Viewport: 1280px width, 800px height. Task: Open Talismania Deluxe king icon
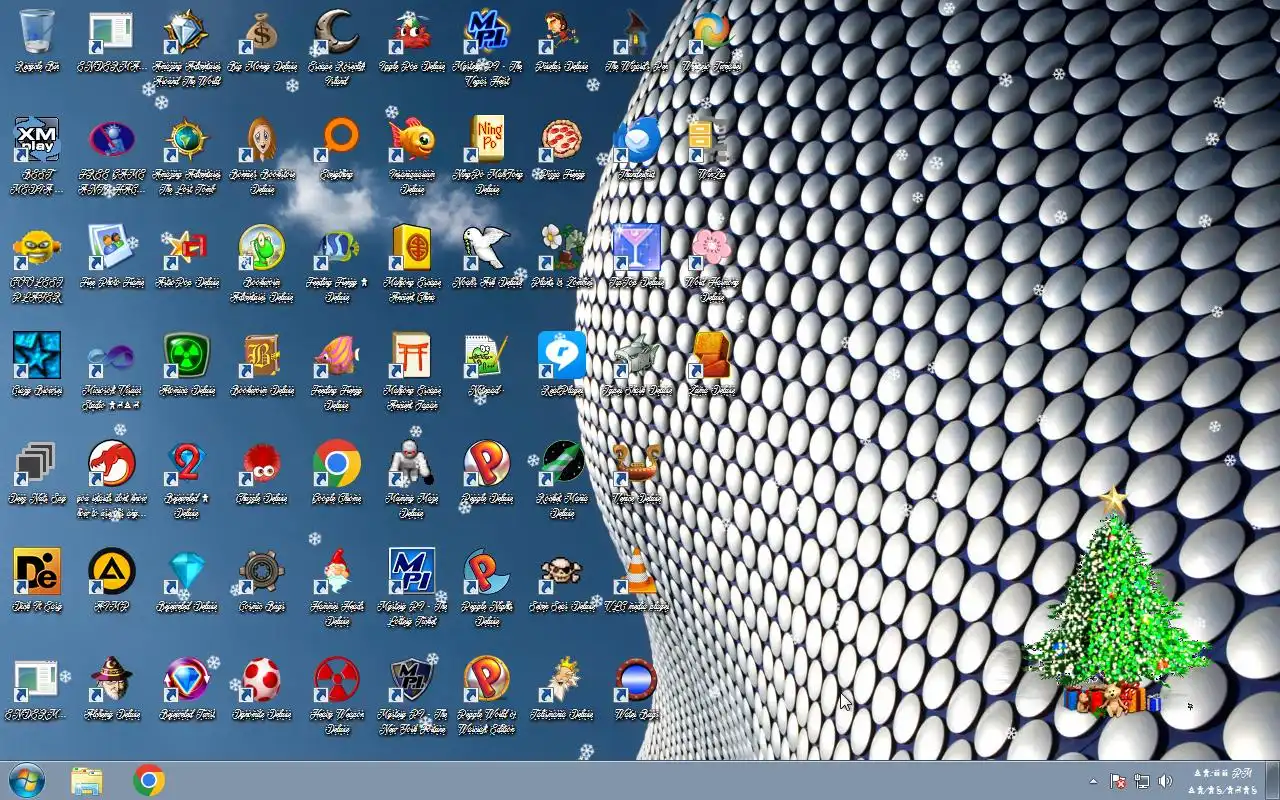[x=562, y=680]
